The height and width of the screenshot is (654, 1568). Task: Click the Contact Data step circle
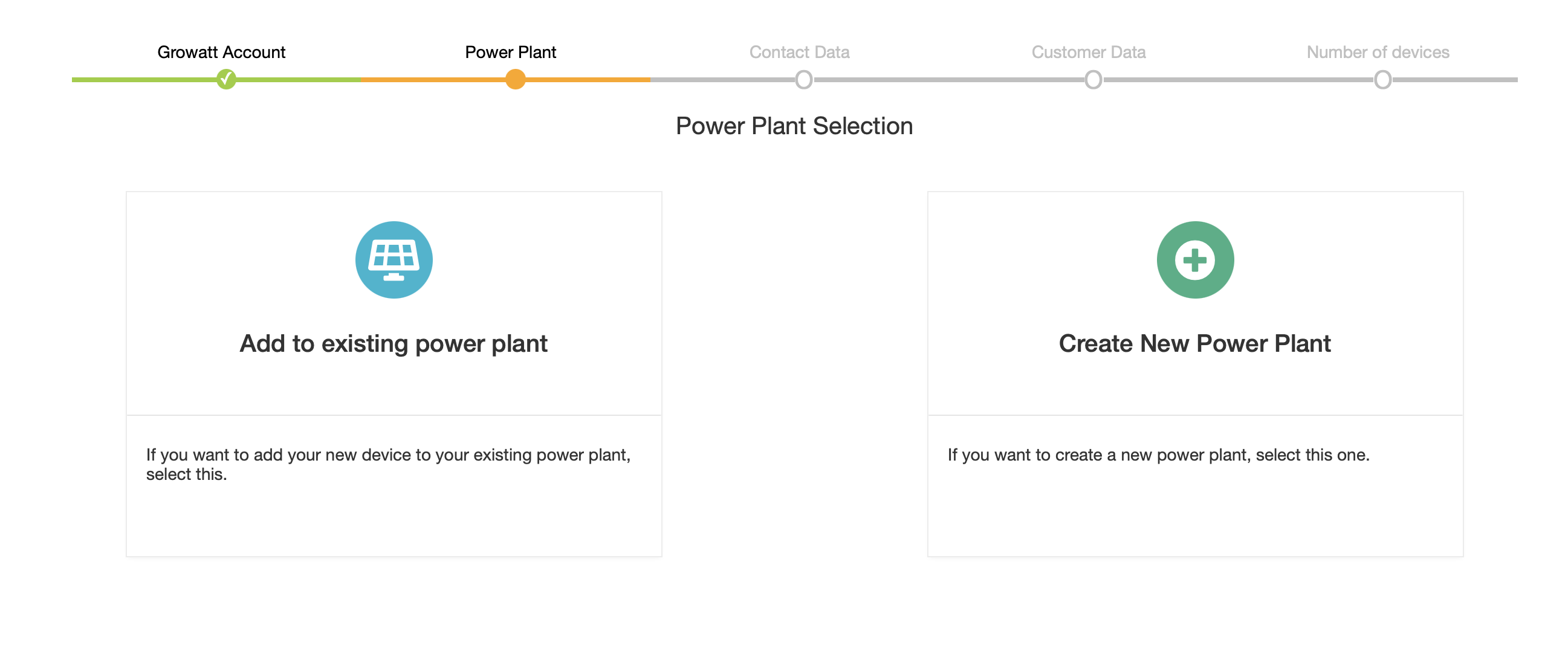(x=803, y=80)
